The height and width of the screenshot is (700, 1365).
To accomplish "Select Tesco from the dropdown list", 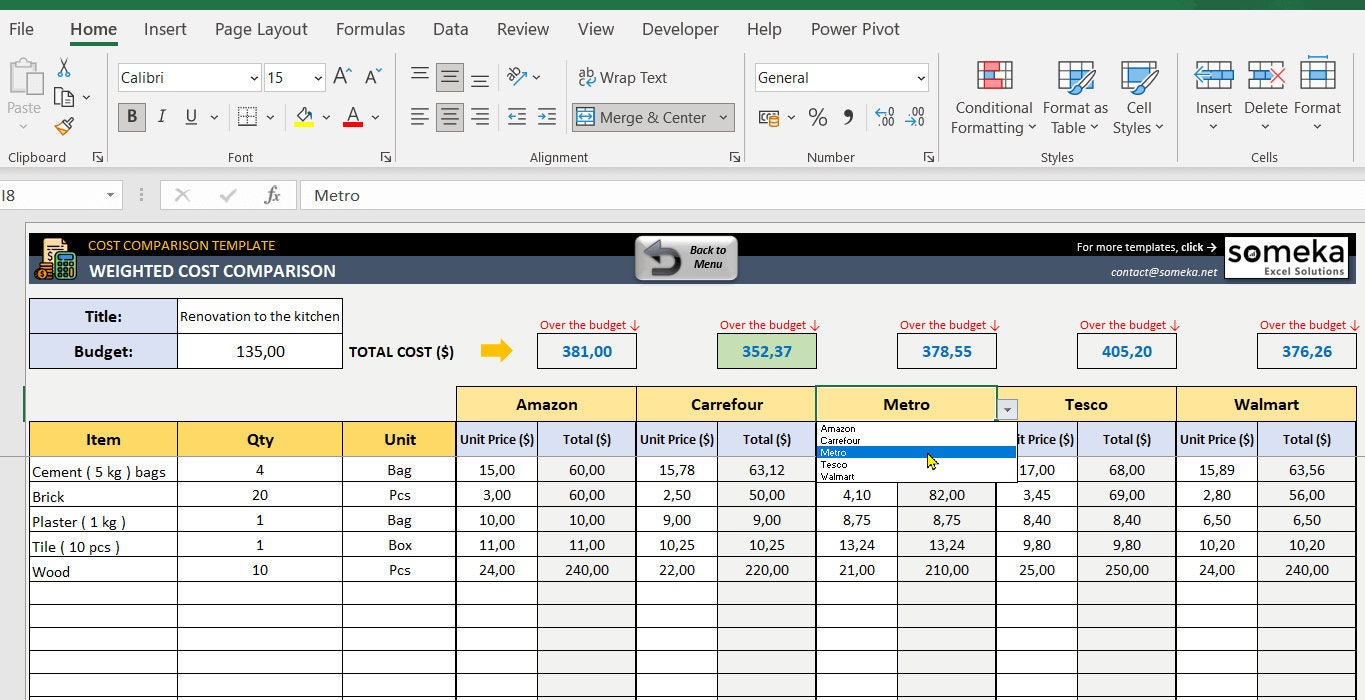I will [834, 464].
